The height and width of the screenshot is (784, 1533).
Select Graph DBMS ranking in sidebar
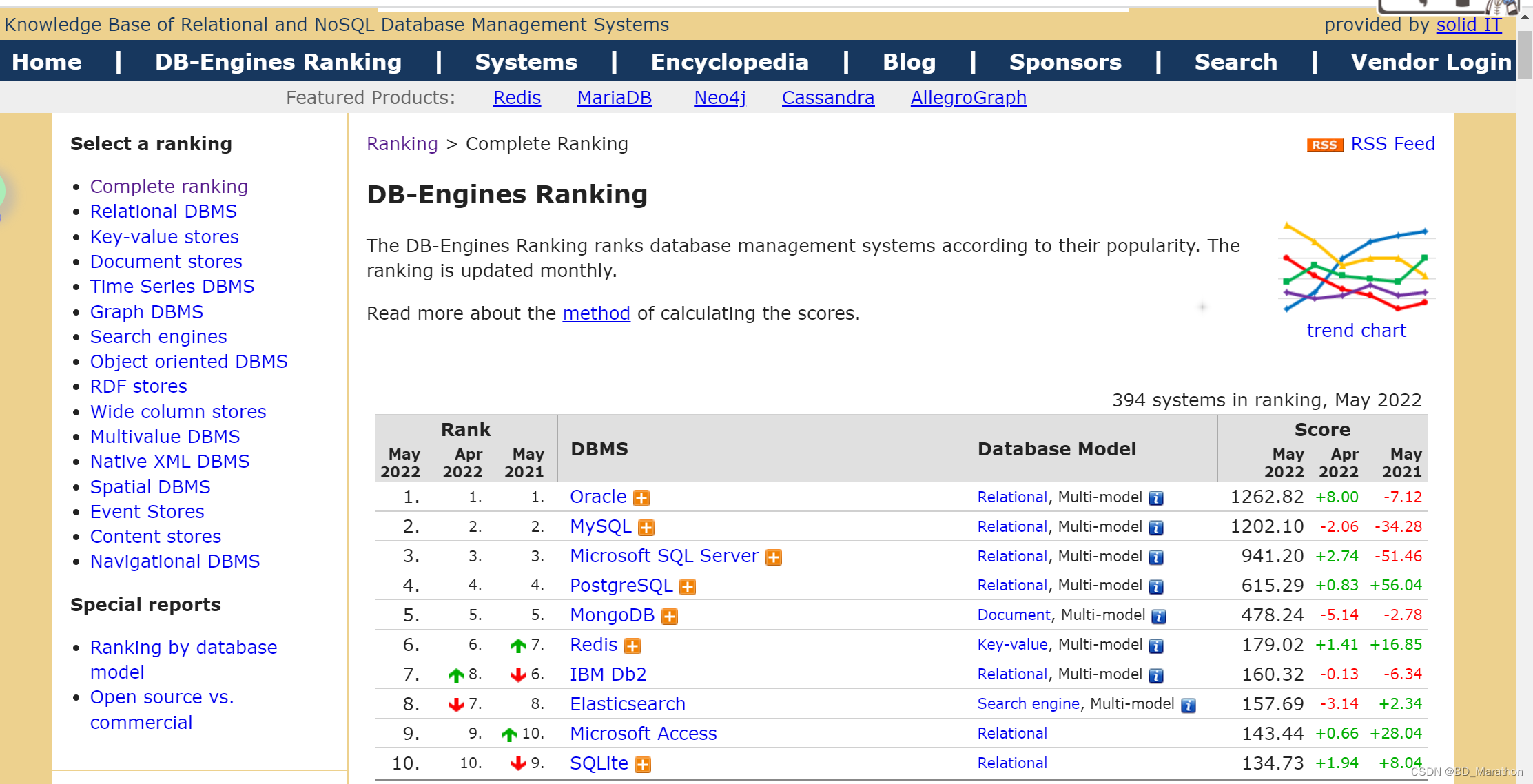coord(146,312)
